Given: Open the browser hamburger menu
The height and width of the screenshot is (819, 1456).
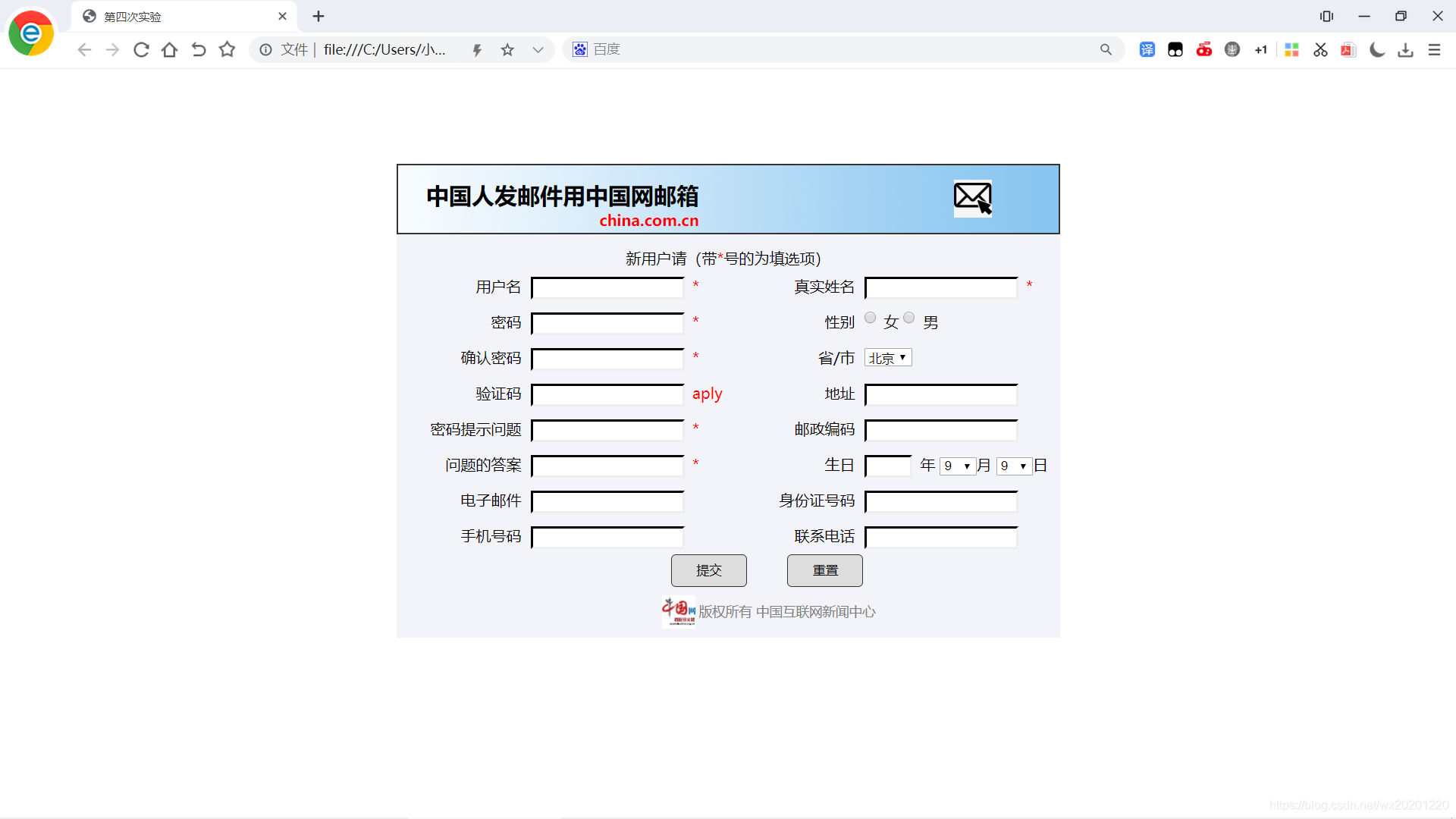Looking at the screenshot, I should (x=1435, y=49).
